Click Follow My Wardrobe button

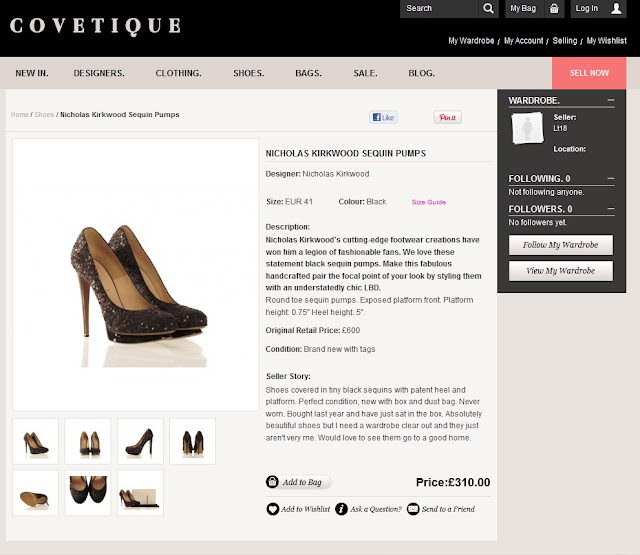(x=560, y=245)
